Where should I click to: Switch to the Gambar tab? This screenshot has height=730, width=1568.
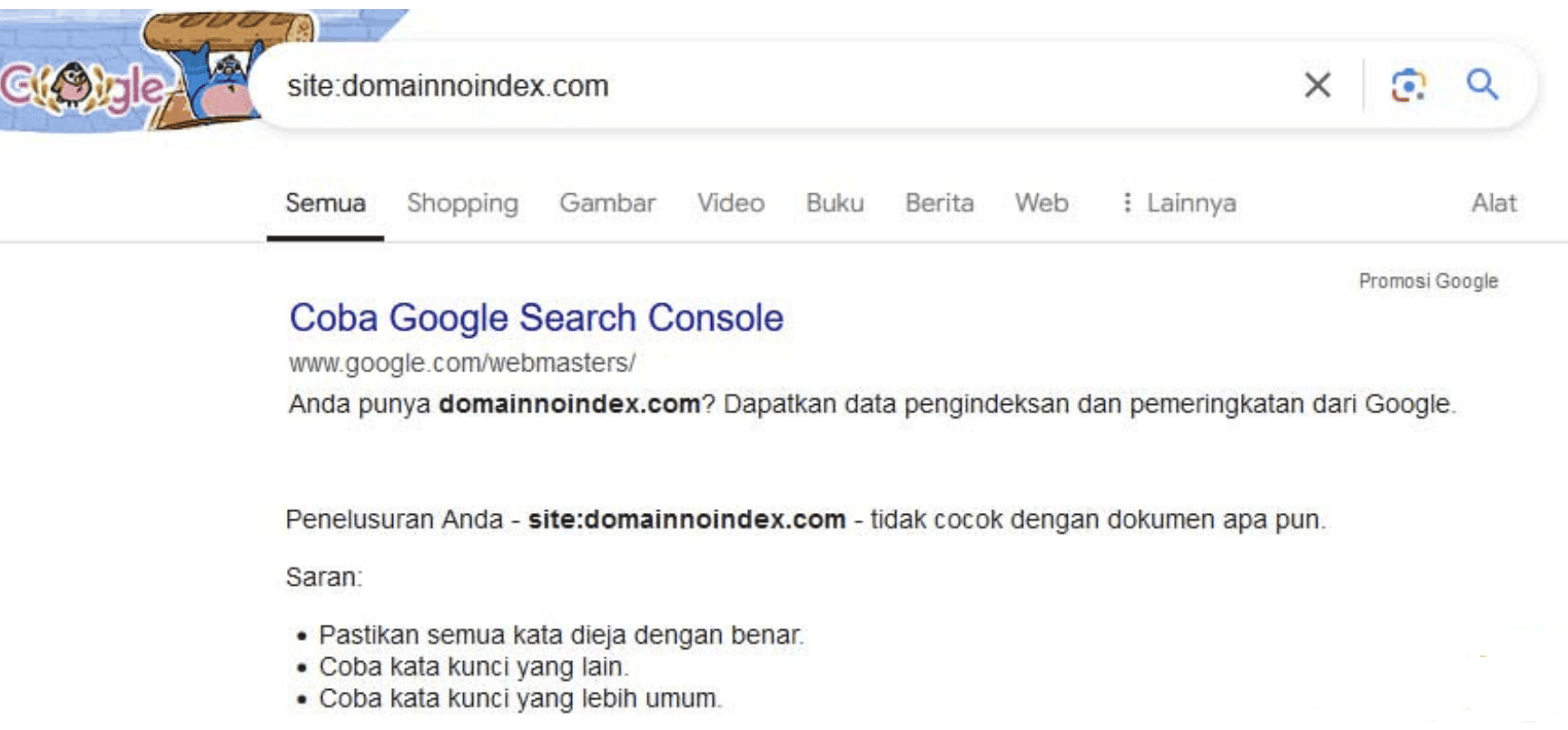[607, 202]
